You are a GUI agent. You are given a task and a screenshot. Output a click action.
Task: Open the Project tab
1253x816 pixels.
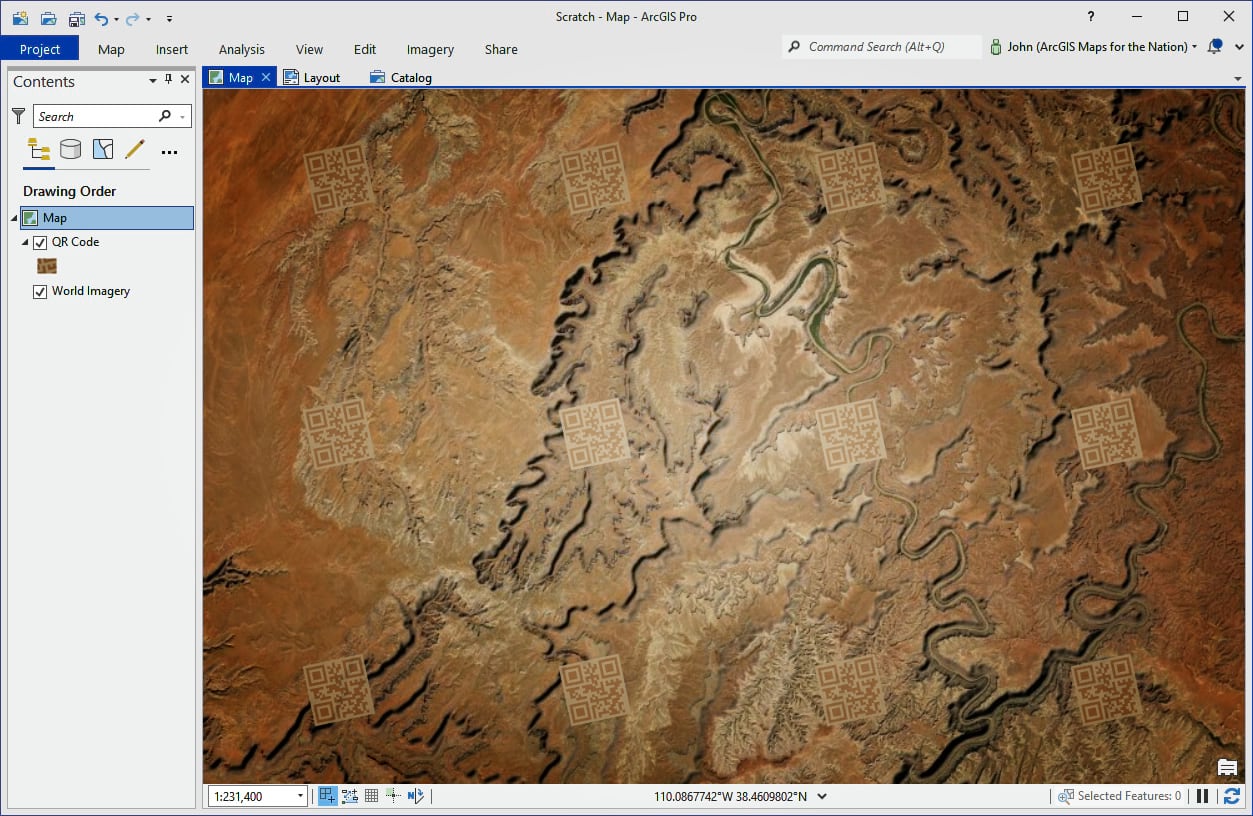coord(40,49)
